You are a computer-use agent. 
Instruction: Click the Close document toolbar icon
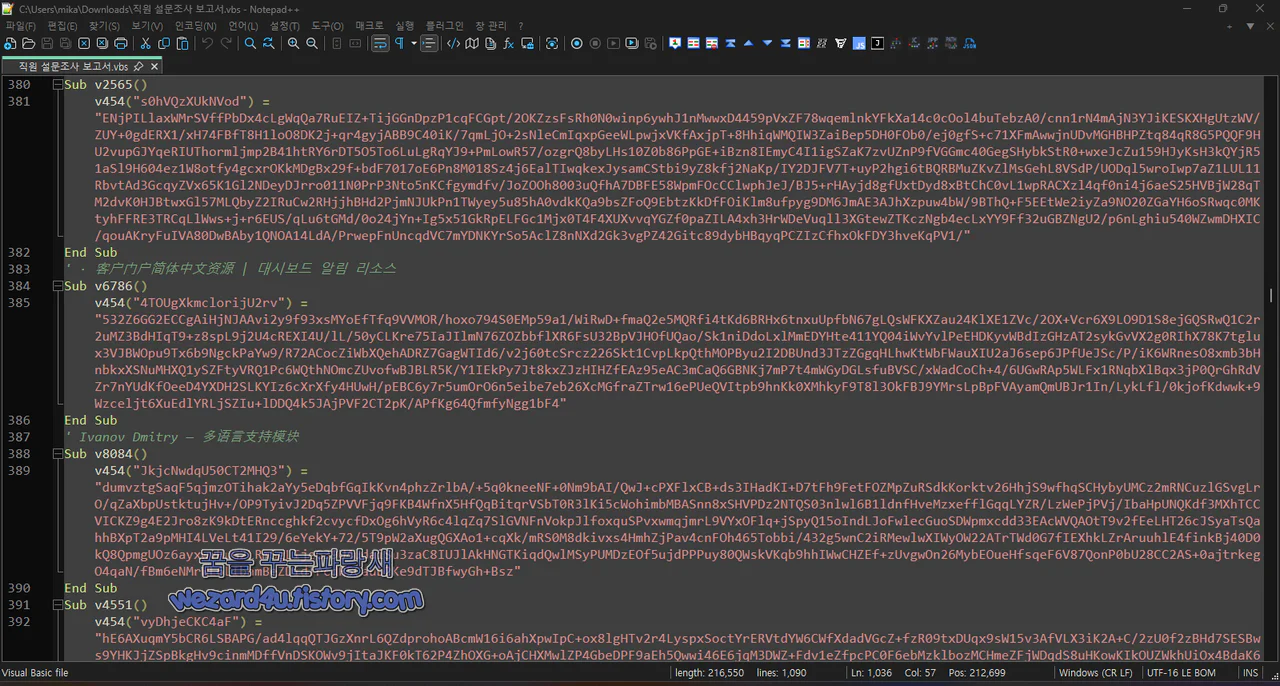pyautogui.click(x=83, y=44)
